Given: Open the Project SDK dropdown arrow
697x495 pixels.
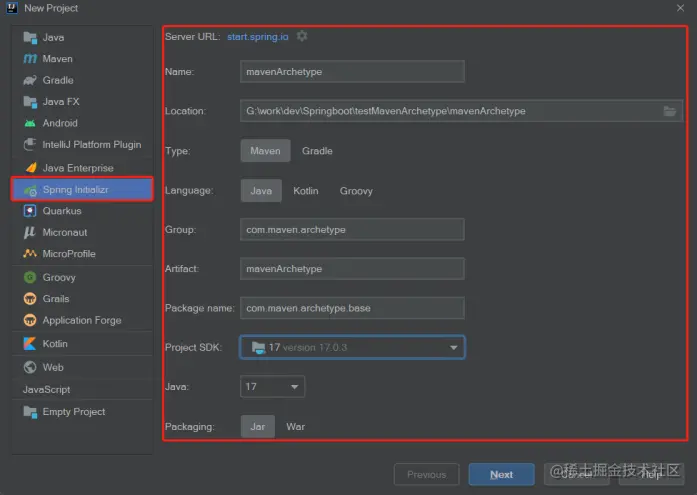Looking at the screenshot, I should click(x=453, y=347).
